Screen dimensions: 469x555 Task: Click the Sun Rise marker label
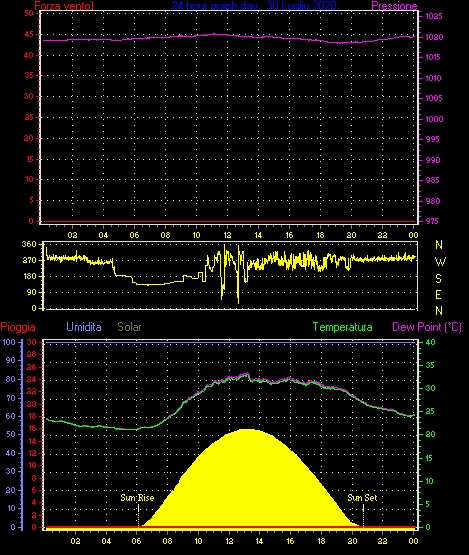pos(137,498)
